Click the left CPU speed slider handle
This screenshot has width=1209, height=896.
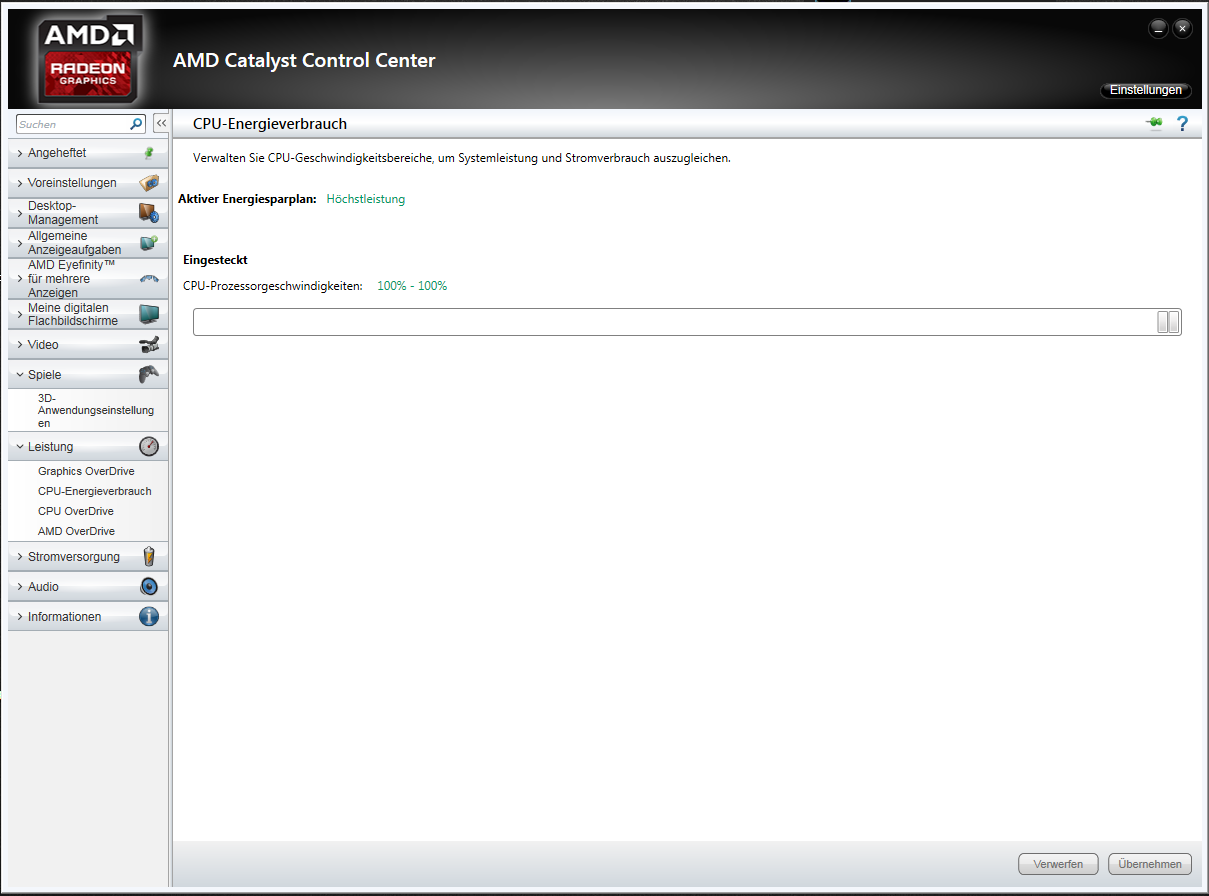[1163, 322]
